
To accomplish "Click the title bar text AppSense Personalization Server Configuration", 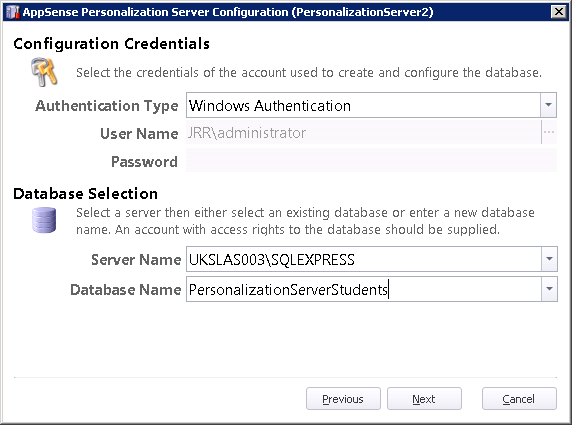I will coord(228,12).
